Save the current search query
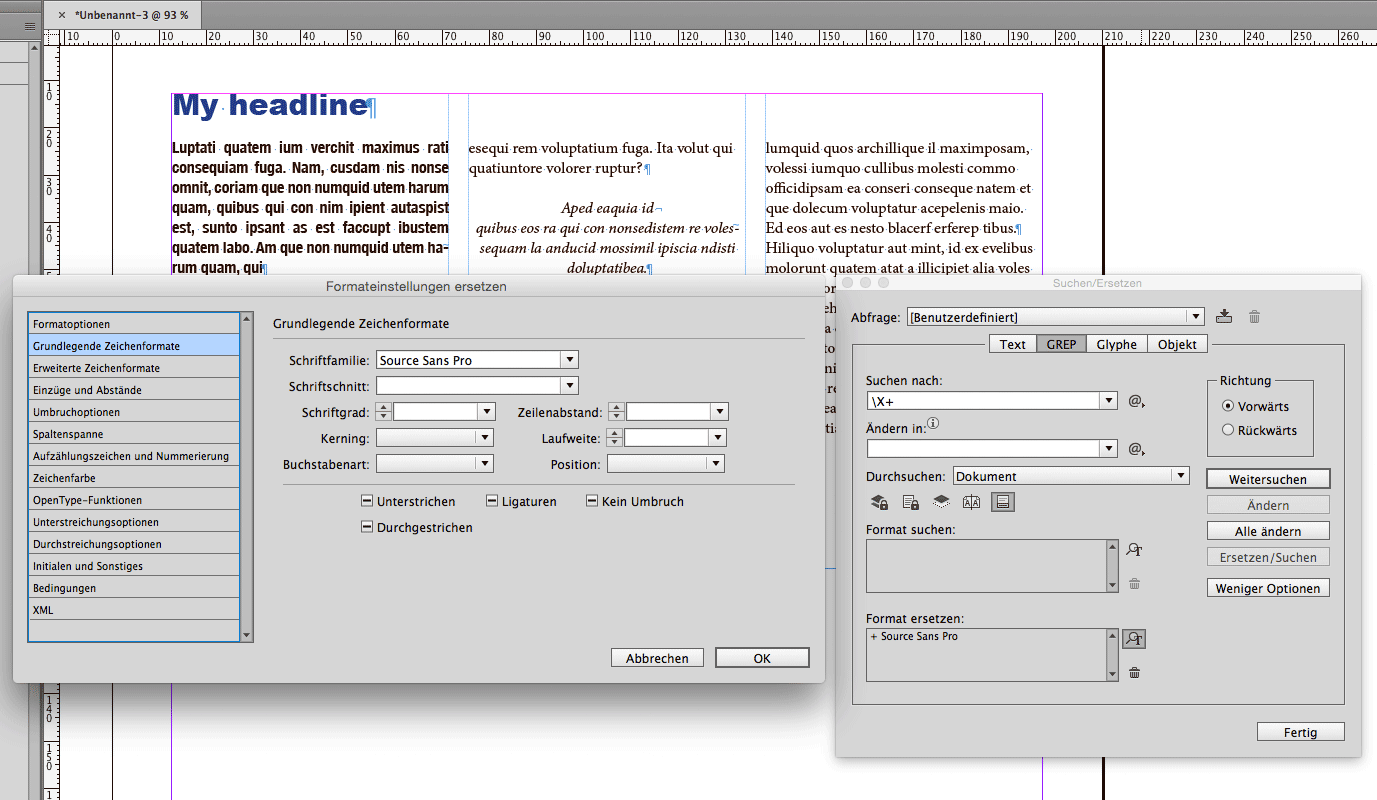 (x=1224, y=315)
